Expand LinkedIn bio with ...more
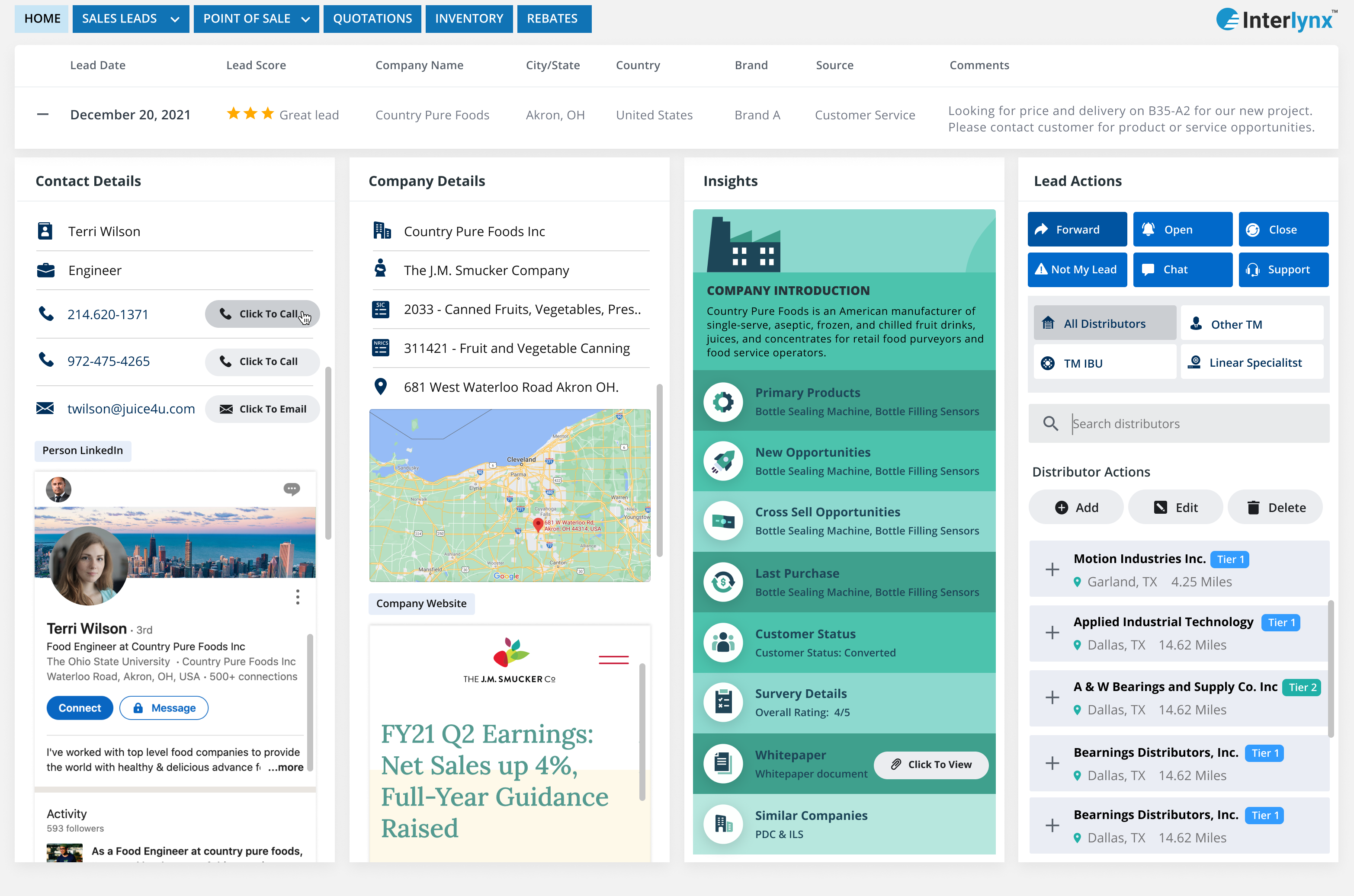This screenshot has width=1354, height=896. (x=285, y=767)
